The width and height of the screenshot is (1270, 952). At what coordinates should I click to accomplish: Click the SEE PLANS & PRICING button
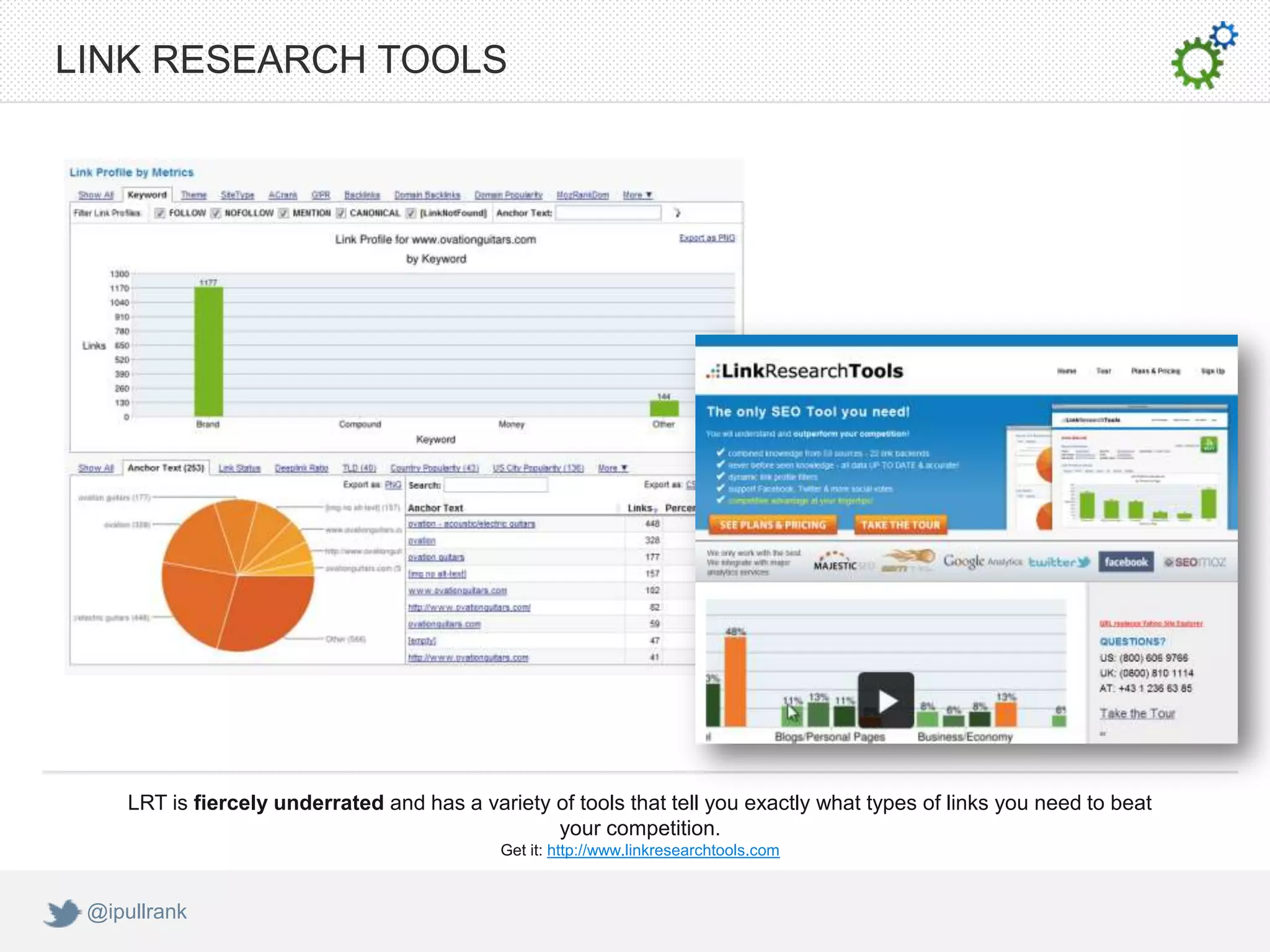(773, 524)
